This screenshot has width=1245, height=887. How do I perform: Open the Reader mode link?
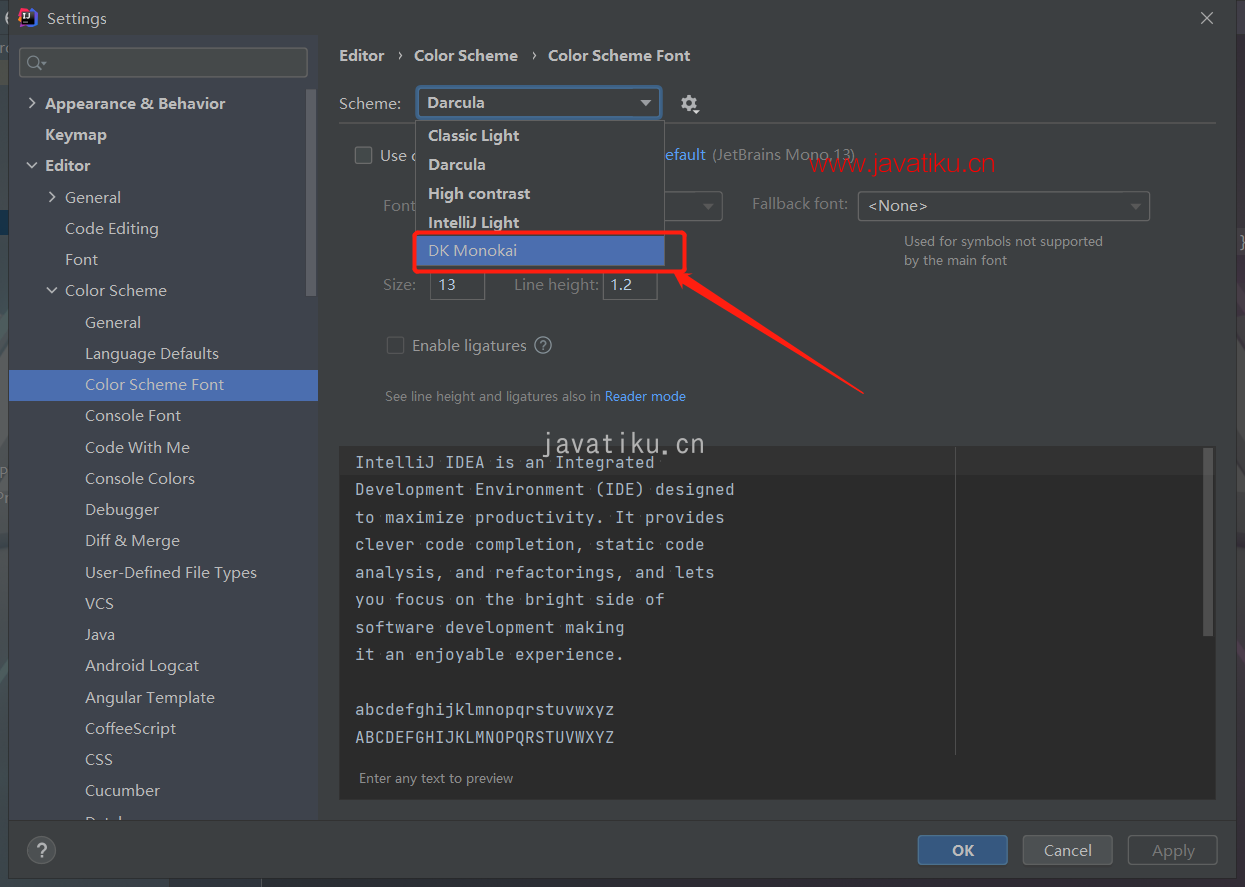[x=645, y=396]
